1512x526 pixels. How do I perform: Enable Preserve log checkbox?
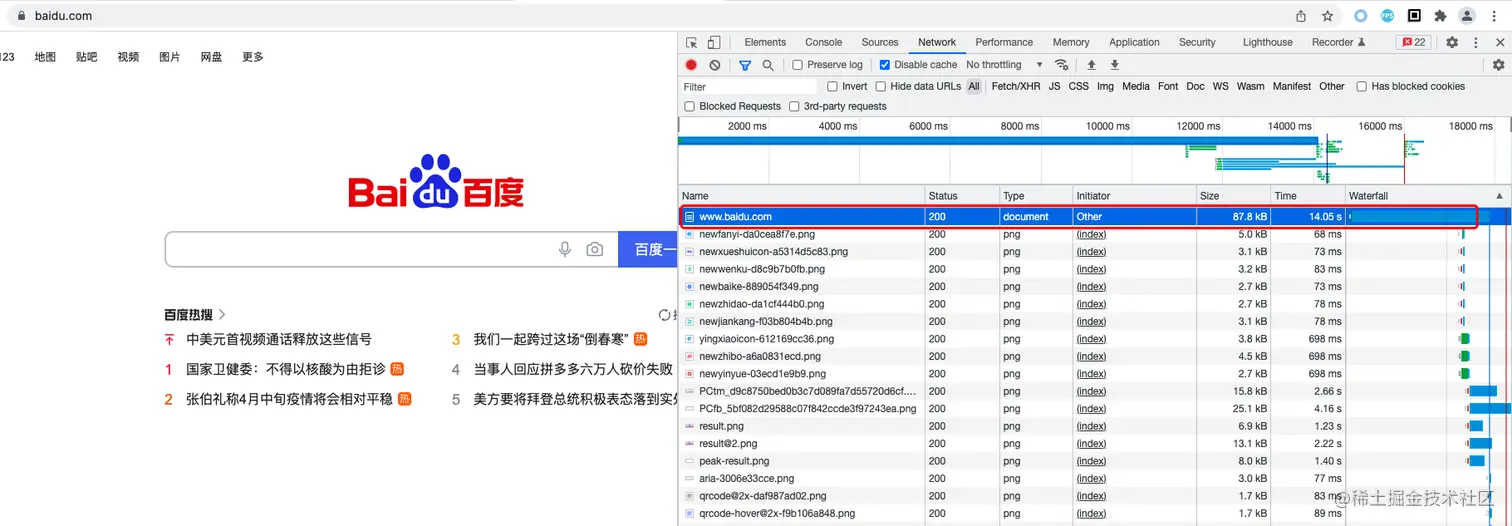[798, 65]
